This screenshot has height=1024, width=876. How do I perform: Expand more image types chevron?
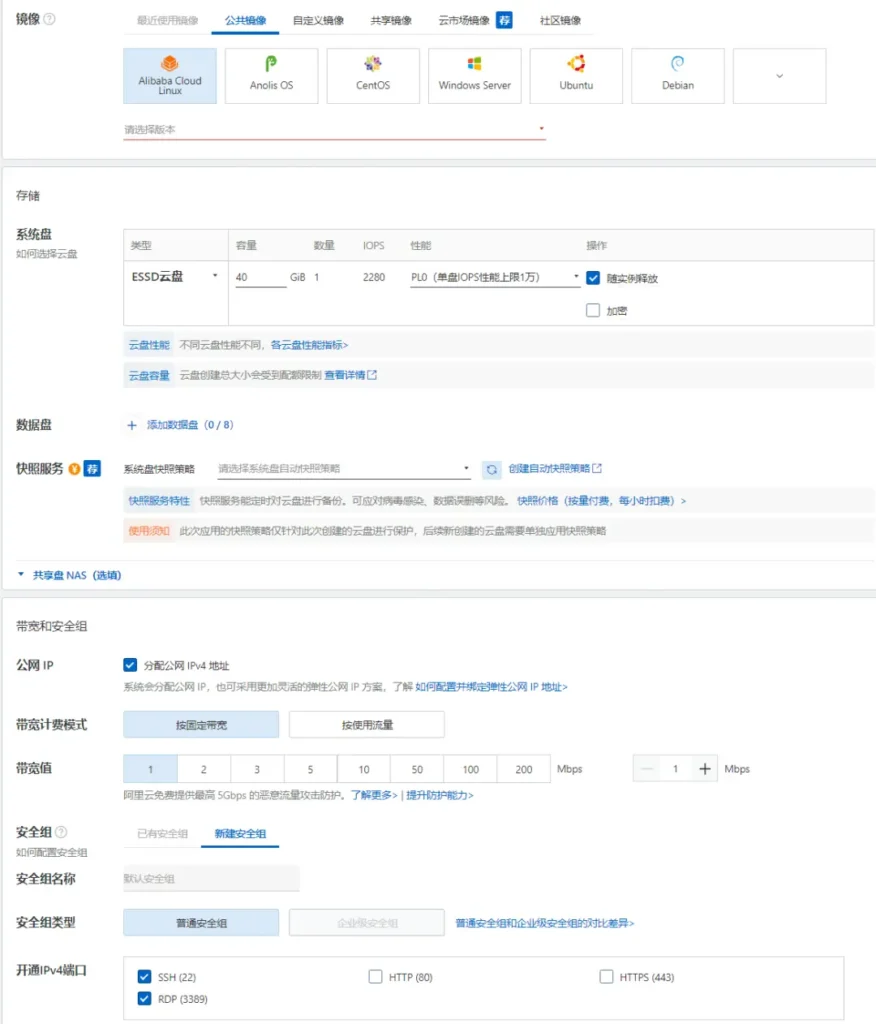coord(779,76)
